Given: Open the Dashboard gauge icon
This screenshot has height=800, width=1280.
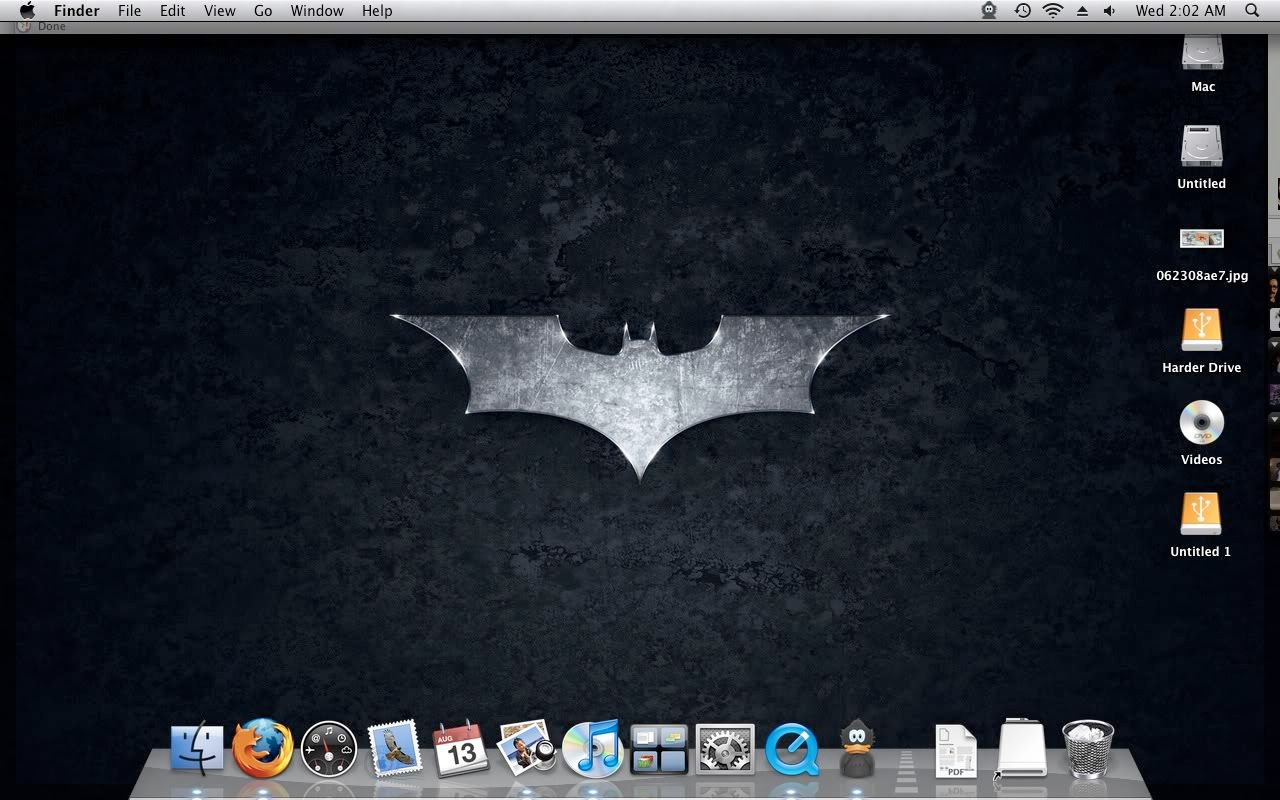Looking at the screenshot, I should (x=328, y=749).
